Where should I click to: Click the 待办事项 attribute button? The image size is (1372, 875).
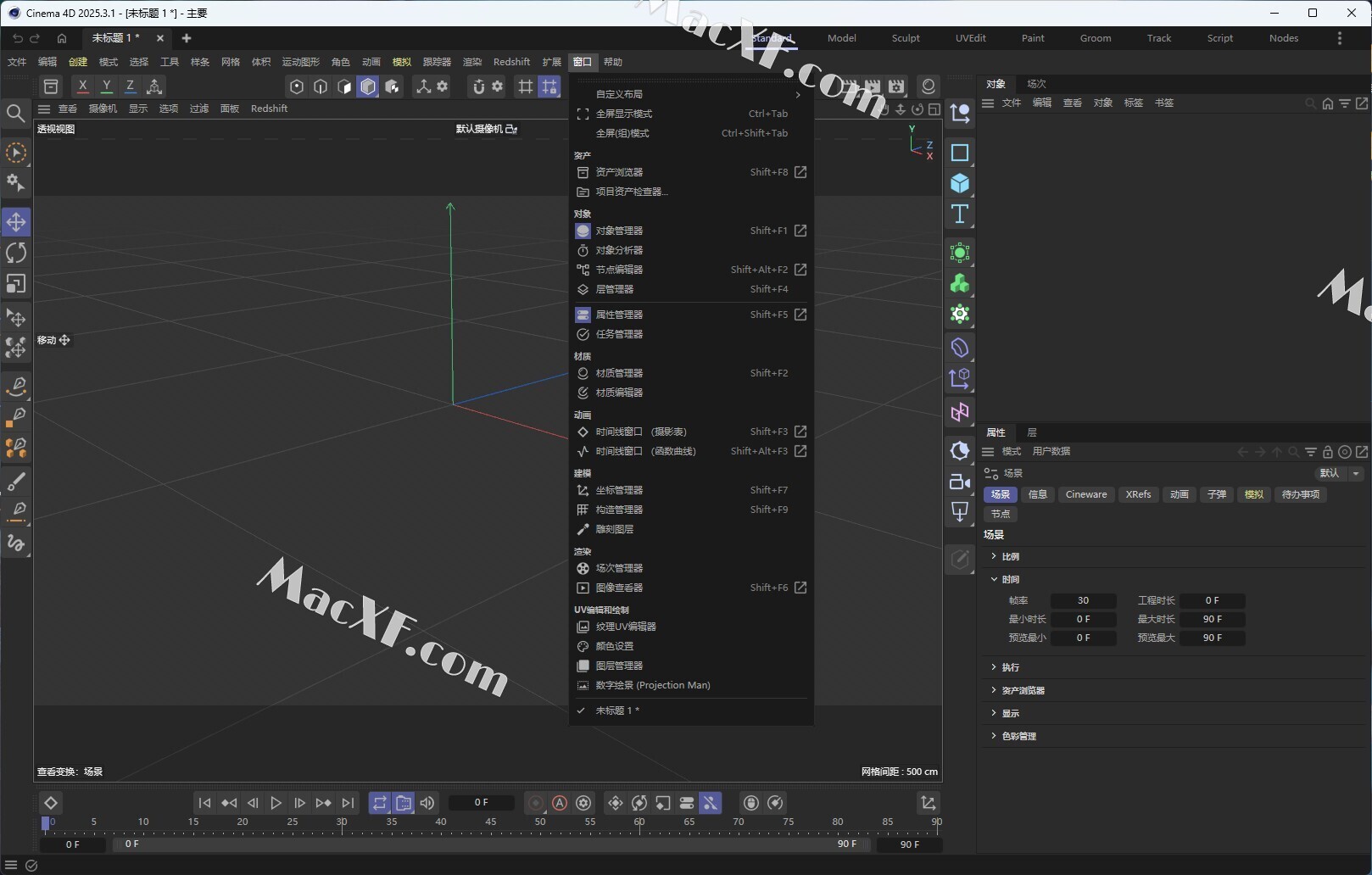[1301, 494]
